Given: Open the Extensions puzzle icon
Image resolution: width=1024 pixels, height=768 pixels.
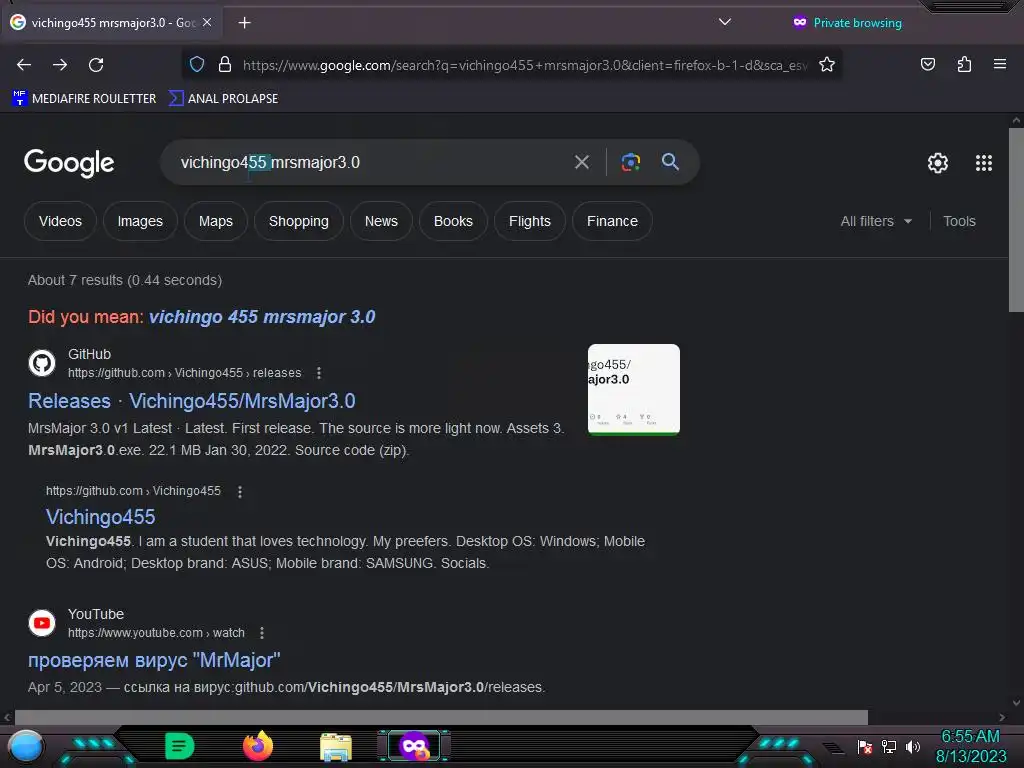Looking at the screenshot, I should pyautogui.click(x=964, y=64).
